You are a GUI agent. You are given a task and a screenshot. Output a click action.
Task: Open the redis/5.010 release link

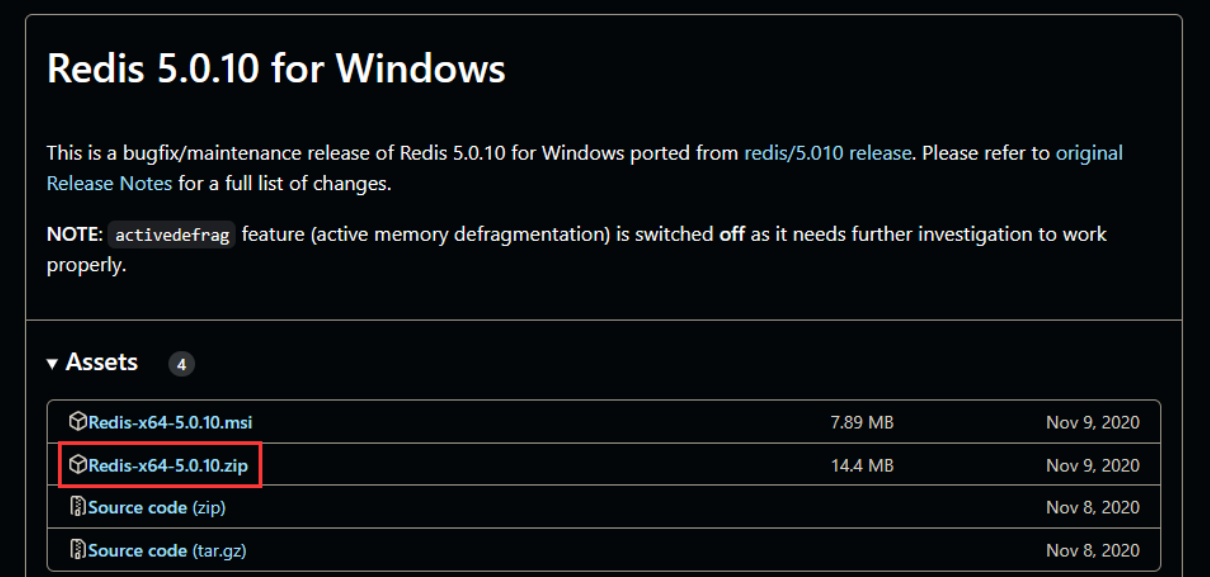pos(827,153)
